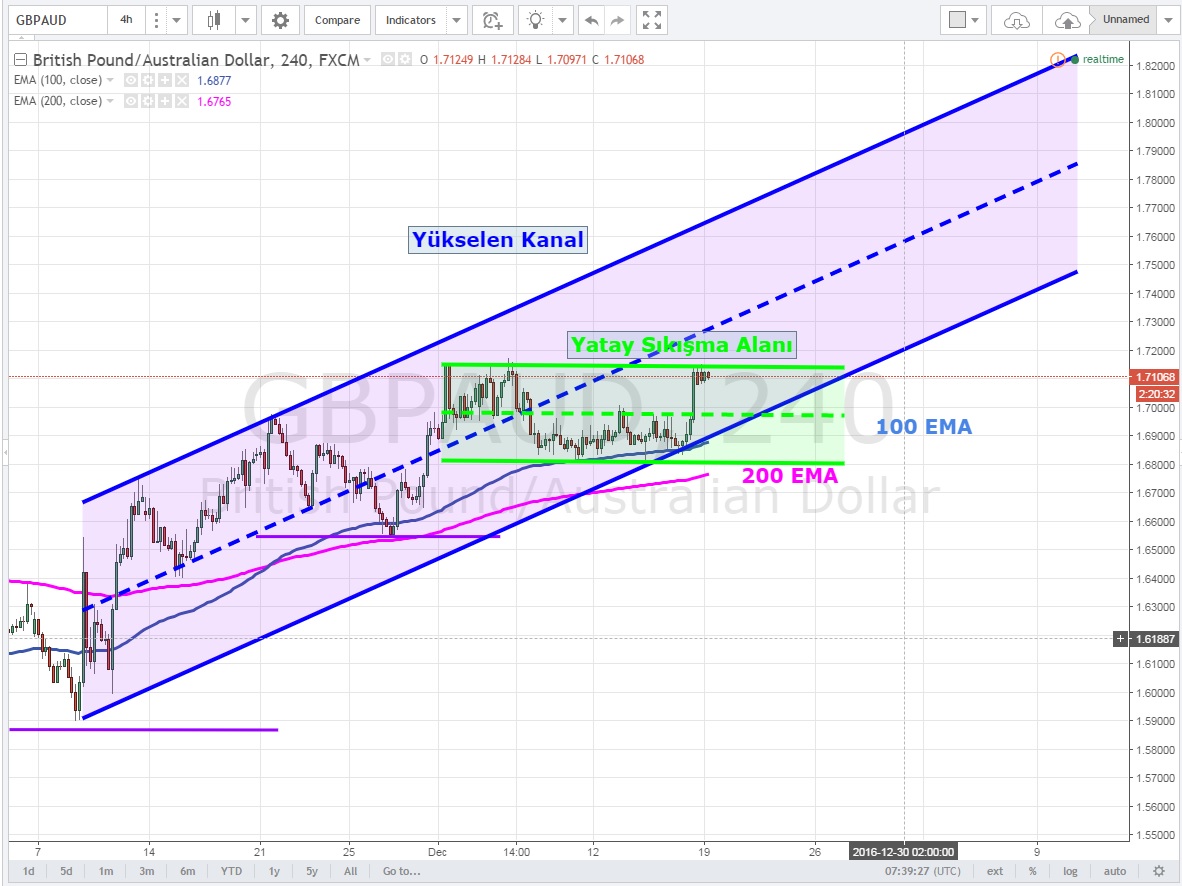Open settings for the main GBPAUD series
Viewport: 1182px width, 886px height.
point(405,59)
